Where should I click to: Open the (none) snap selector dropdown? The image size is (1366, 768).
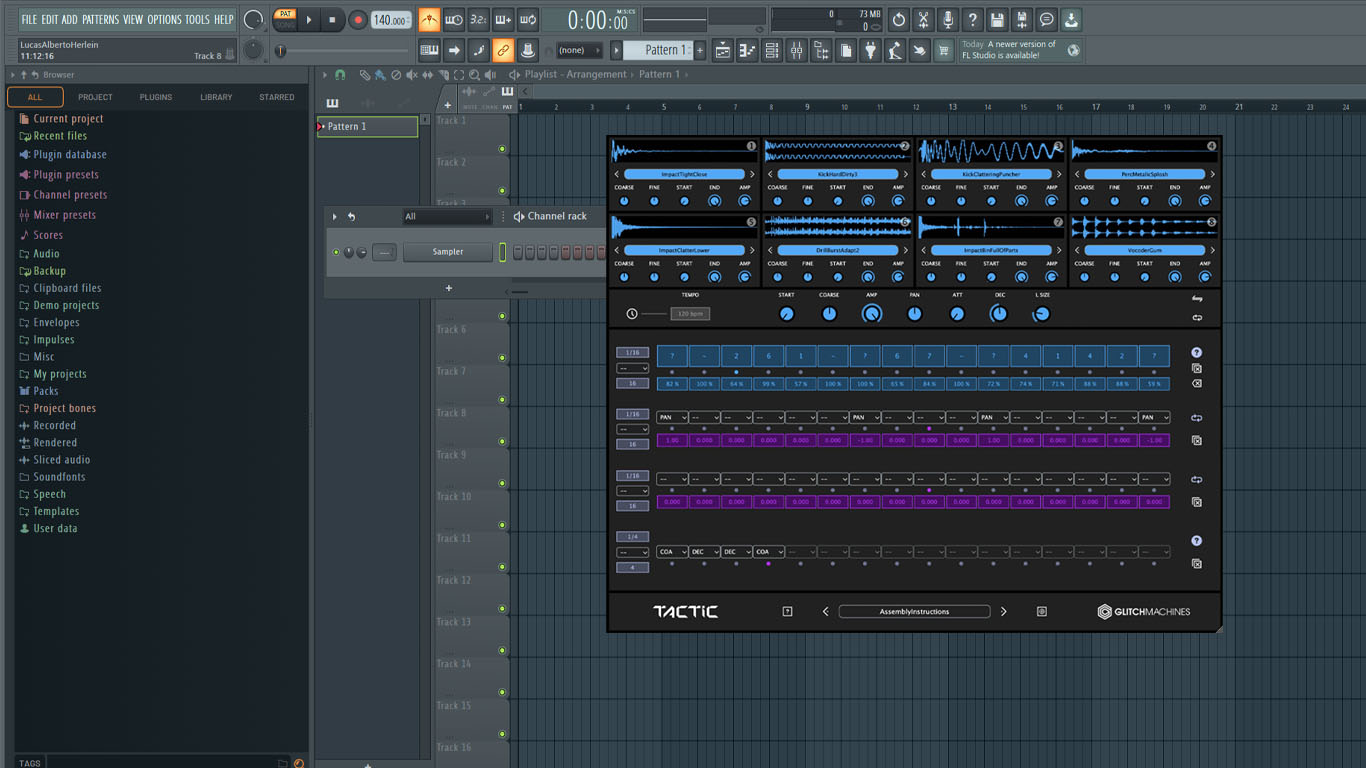(x=578, y=50)
